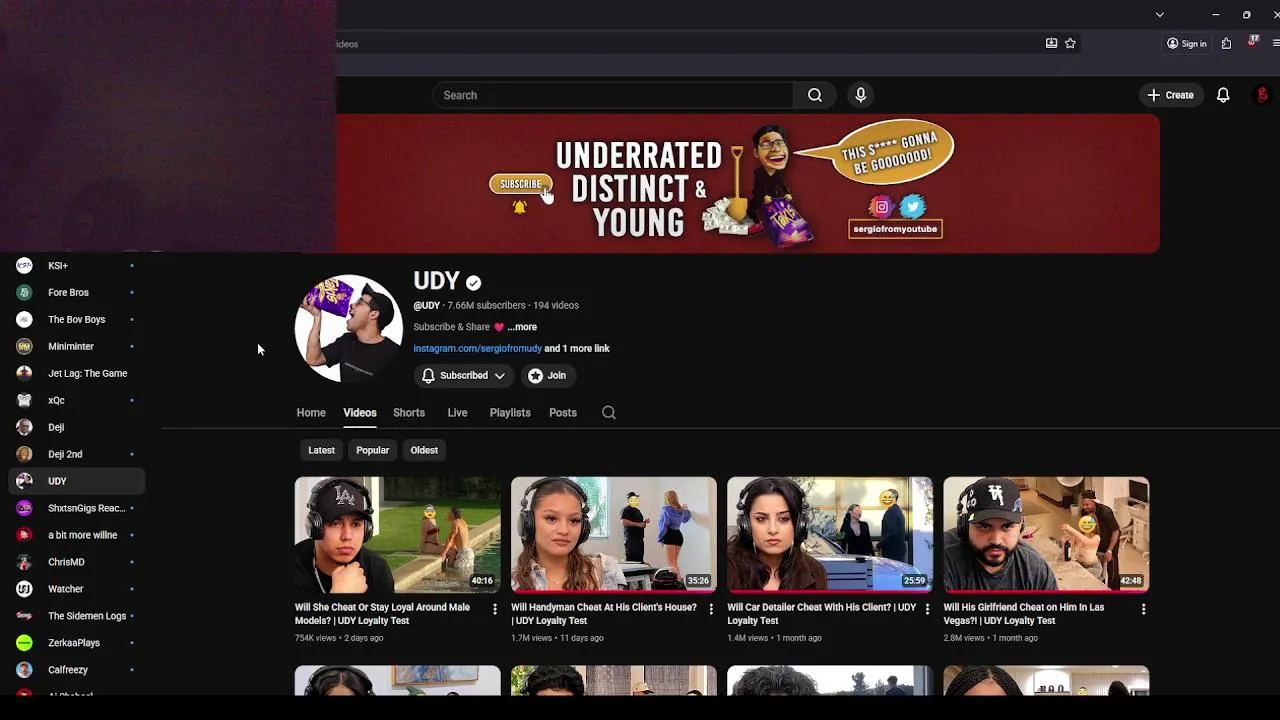Open ShxtsnGigs Reac... subscription
Viewport: 1280px width, 720px height.
coord(76,509)
